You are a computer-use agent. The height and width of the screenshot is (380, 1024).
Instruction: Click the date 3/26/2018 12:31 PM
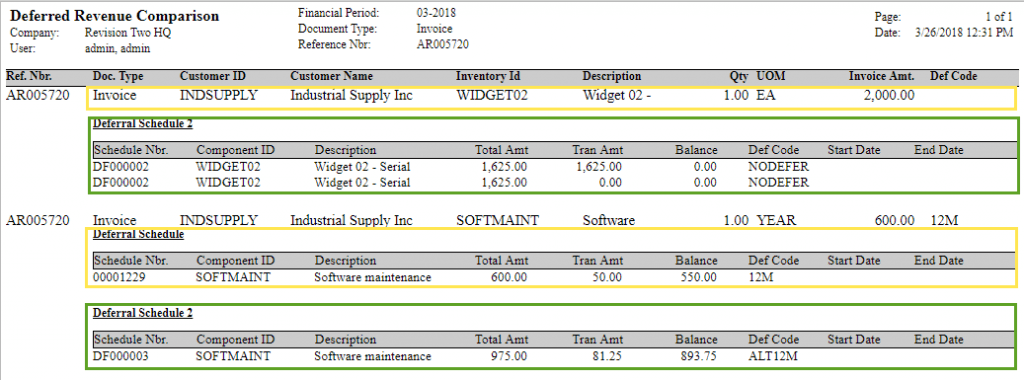coord(965,33)
